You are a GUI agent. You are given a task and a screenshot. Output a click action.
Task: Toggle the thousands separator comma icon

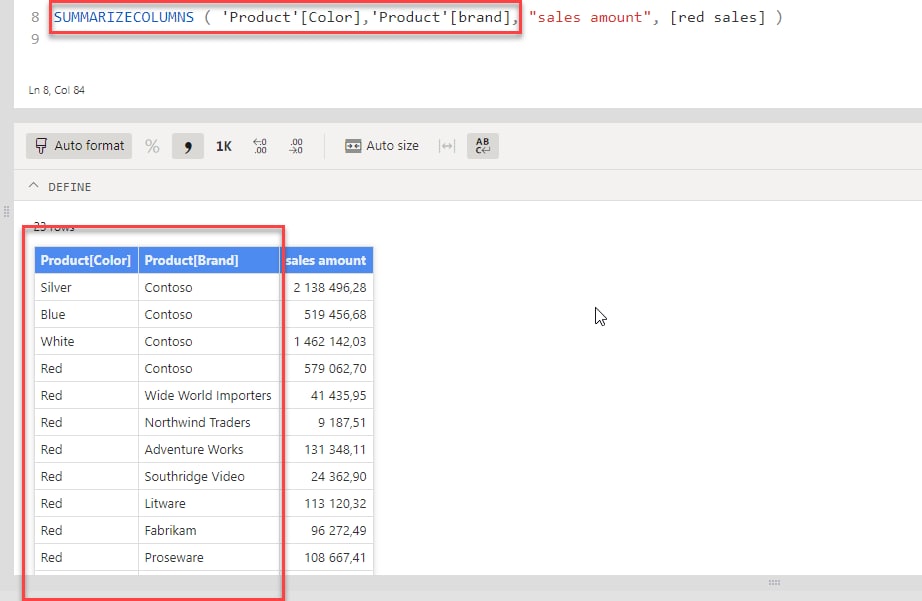tap(188, 146)
